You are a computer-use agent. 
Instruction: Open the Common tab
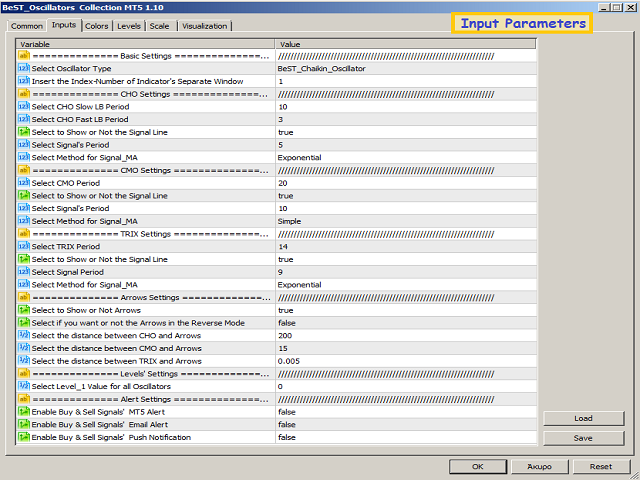[x=27, y=26]
